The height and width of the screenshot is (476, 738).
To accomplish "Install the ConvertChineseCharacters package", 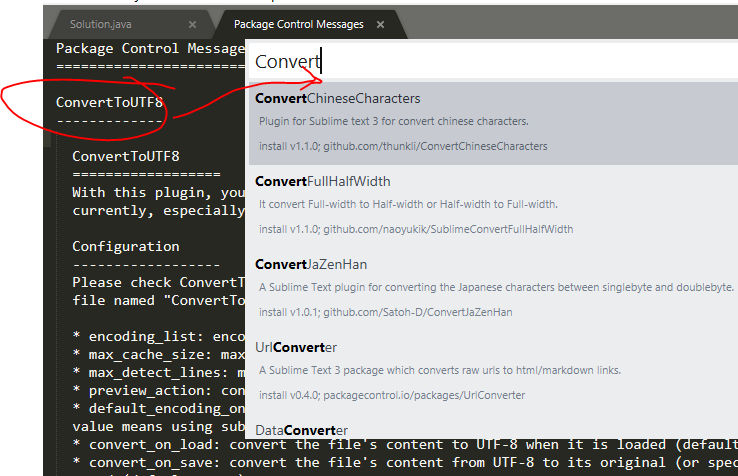I will click(493, 123).
